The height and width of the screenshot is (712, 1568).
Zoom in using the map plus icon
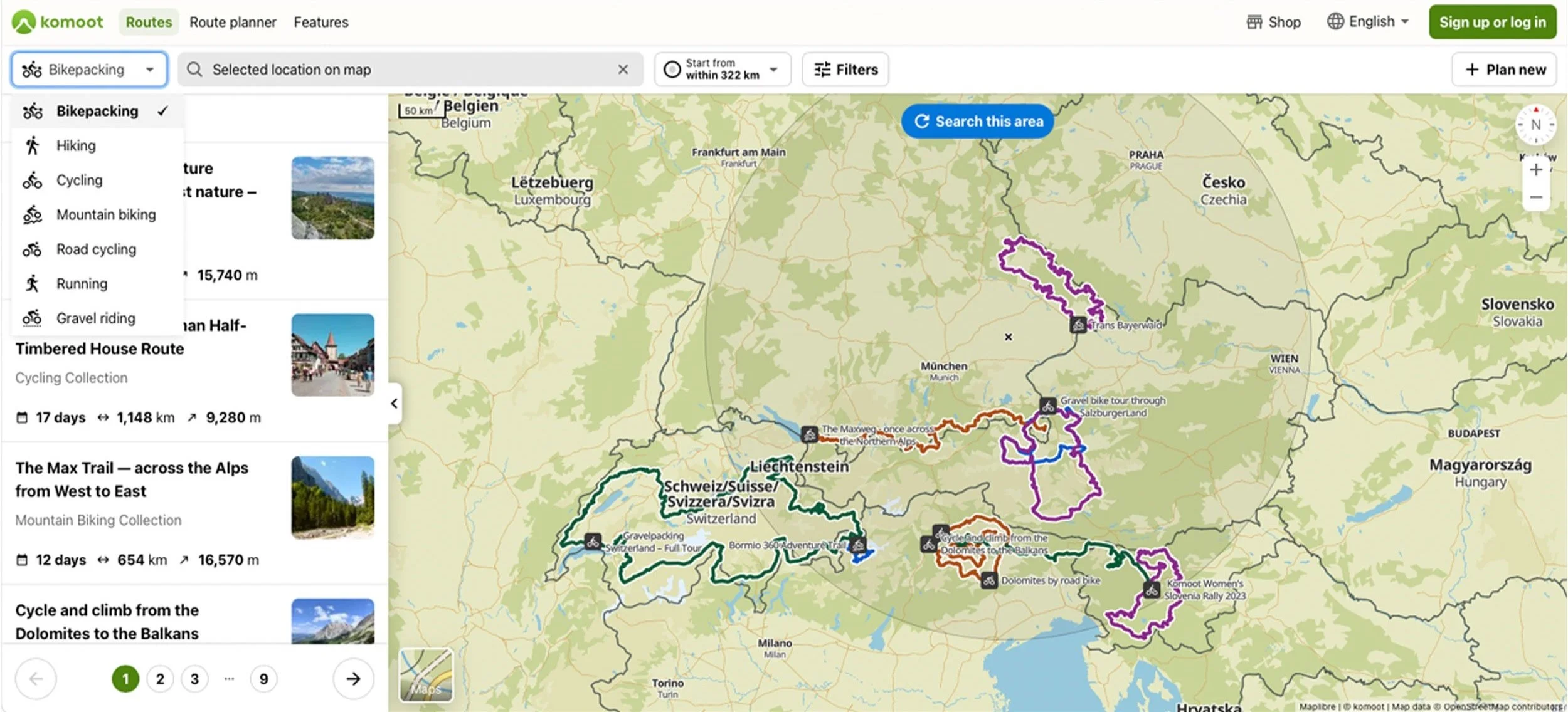coord(1535,170)
